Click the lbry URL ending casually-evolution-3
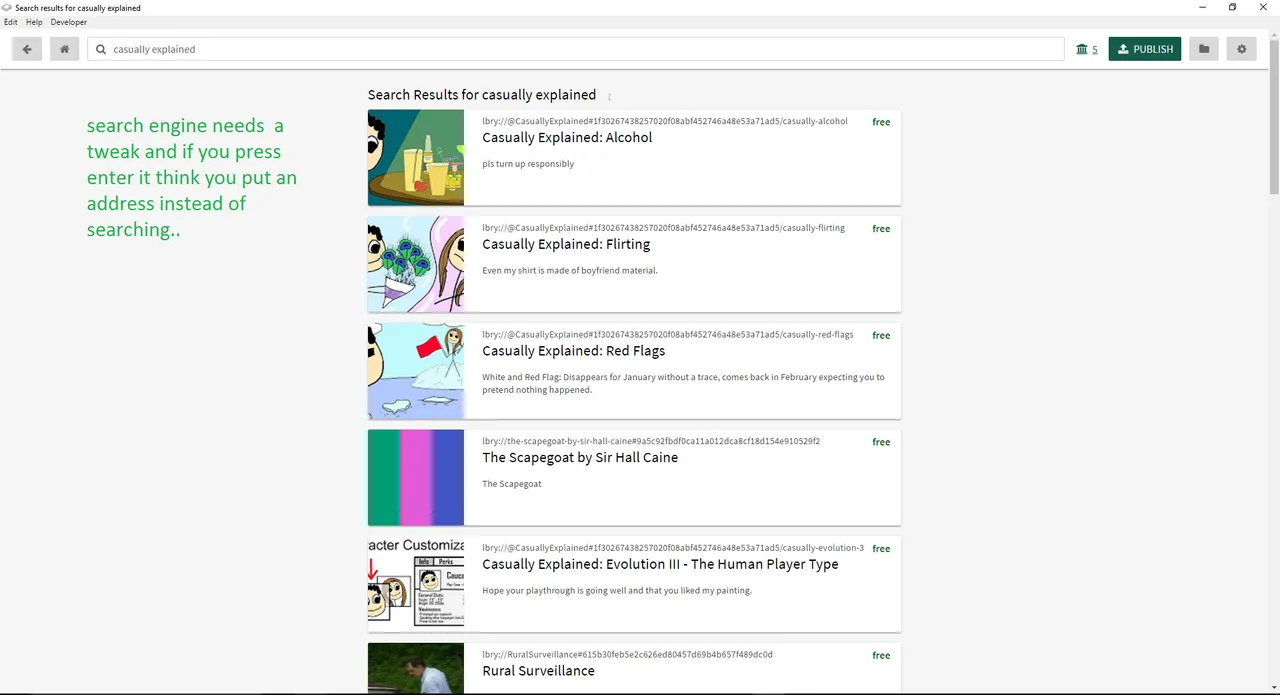Viewport: 1280px width, 695px height. pos(673,548)
